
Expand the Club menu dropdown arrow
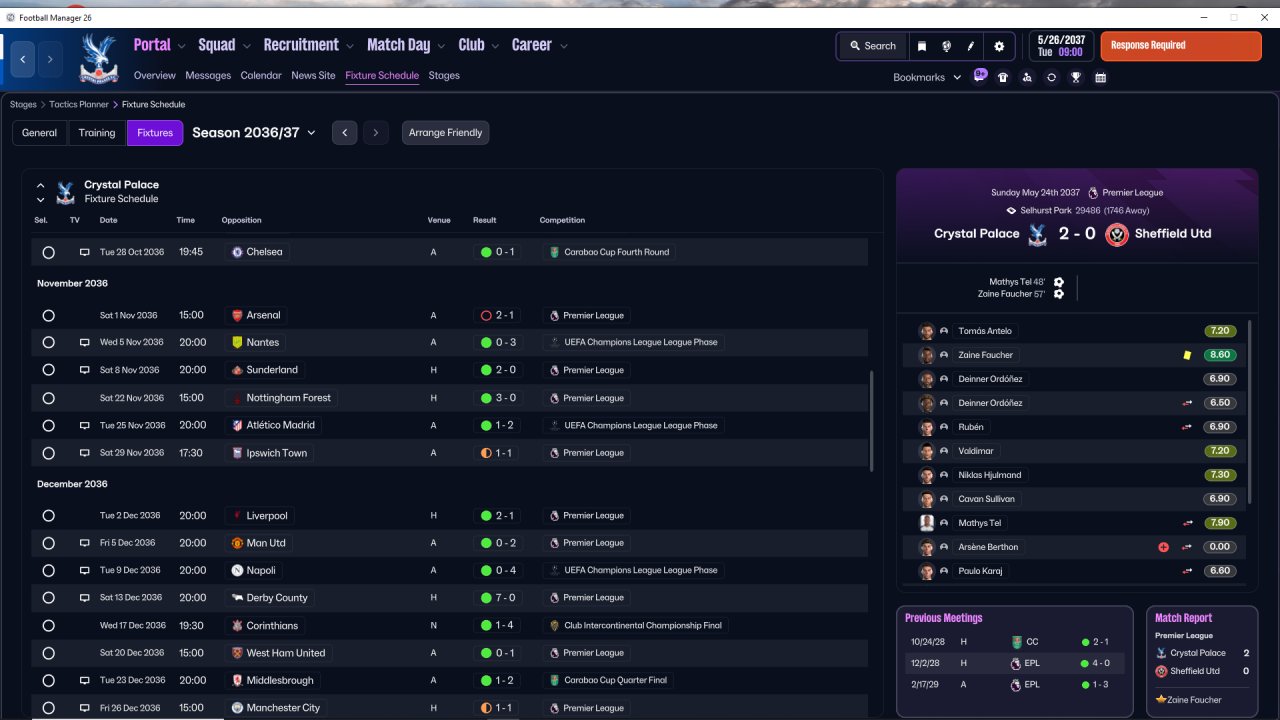point(495,46)
